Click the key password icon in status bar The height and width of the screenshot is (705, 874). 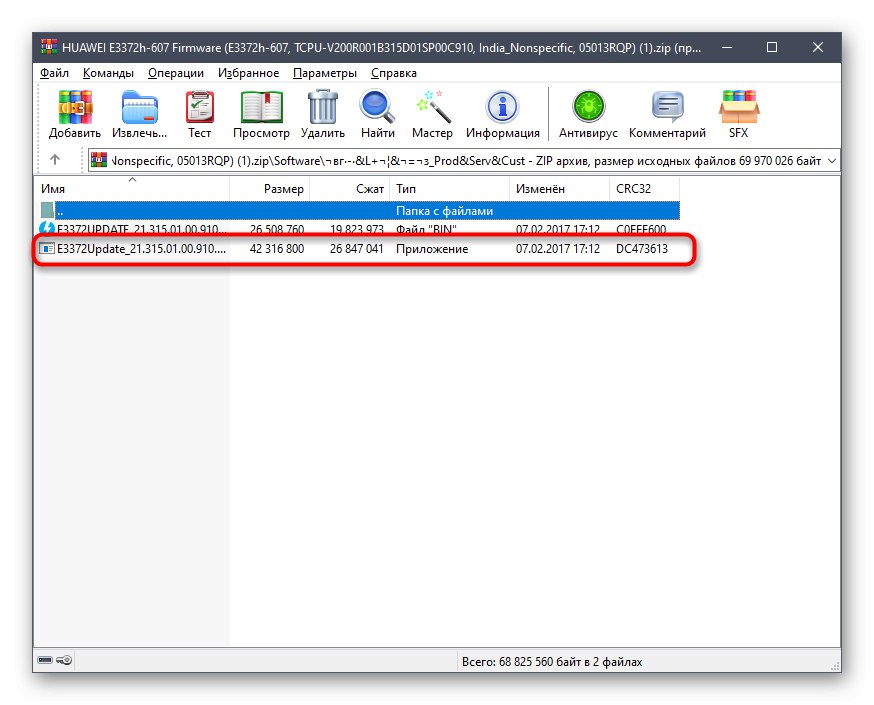(x=64, y=660)
